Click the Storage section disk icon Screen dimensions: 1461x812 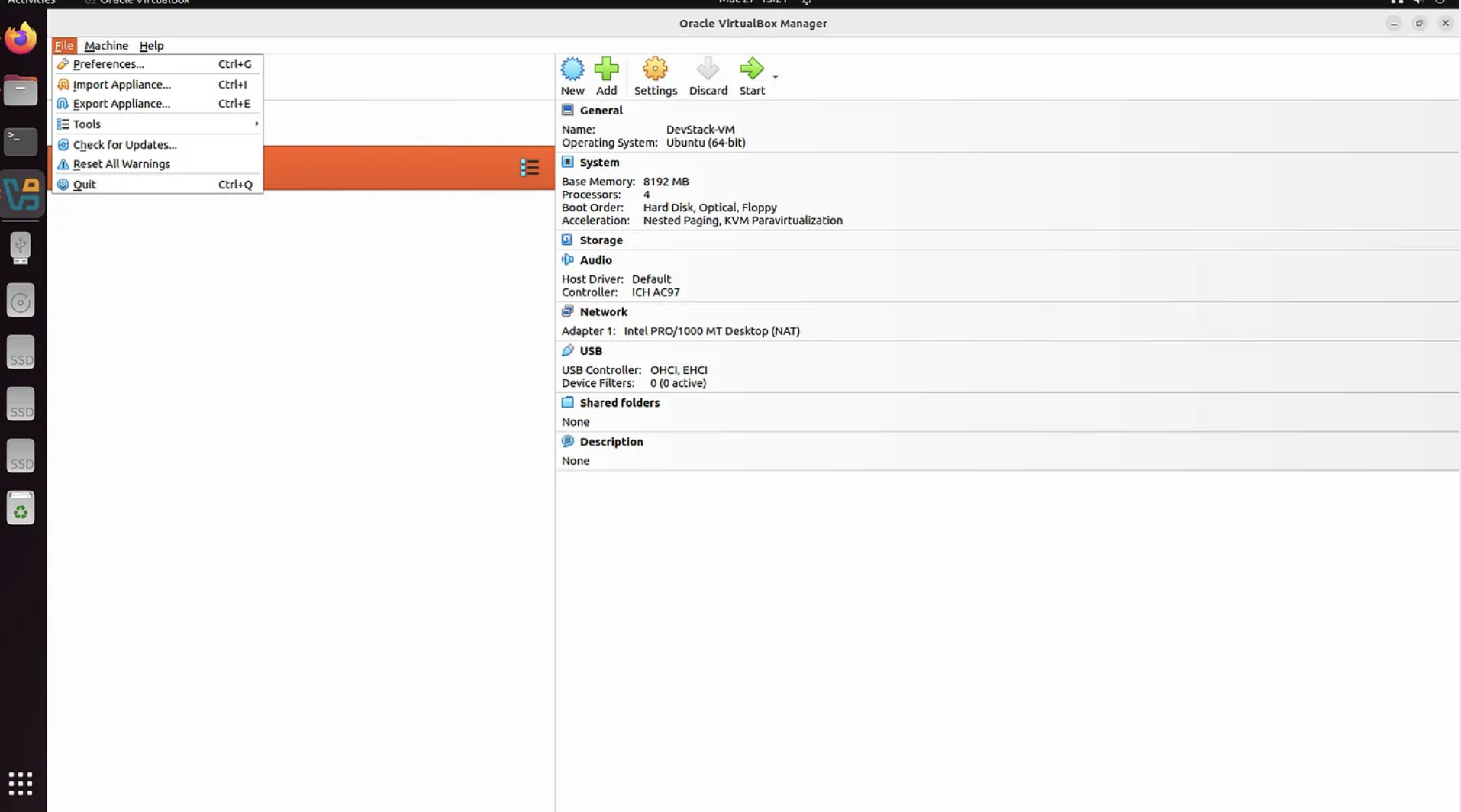tap(567, 240)
